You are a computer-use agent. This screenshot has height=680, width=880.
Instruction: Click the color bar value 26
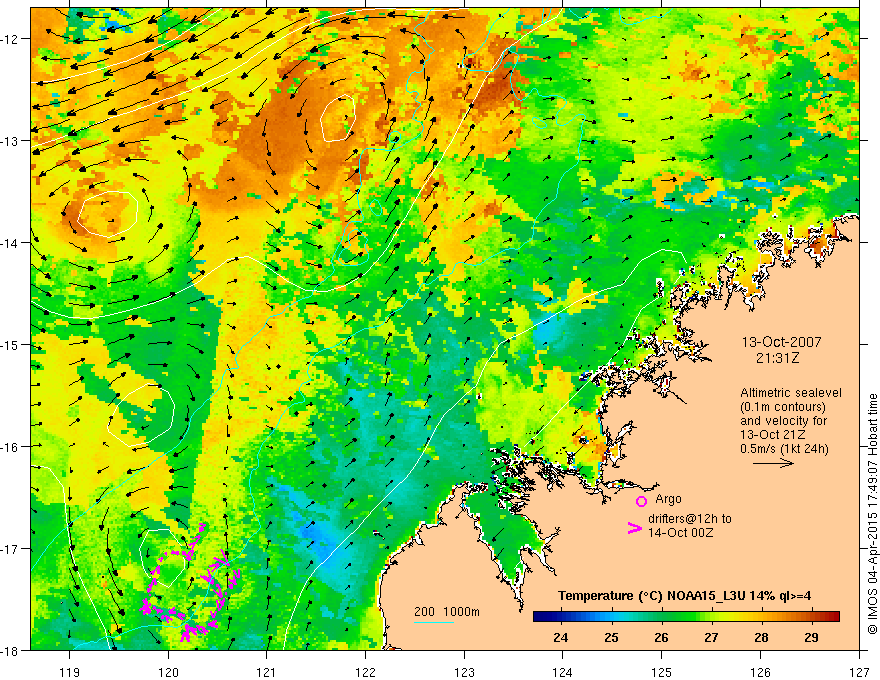[x=661, y=637]
